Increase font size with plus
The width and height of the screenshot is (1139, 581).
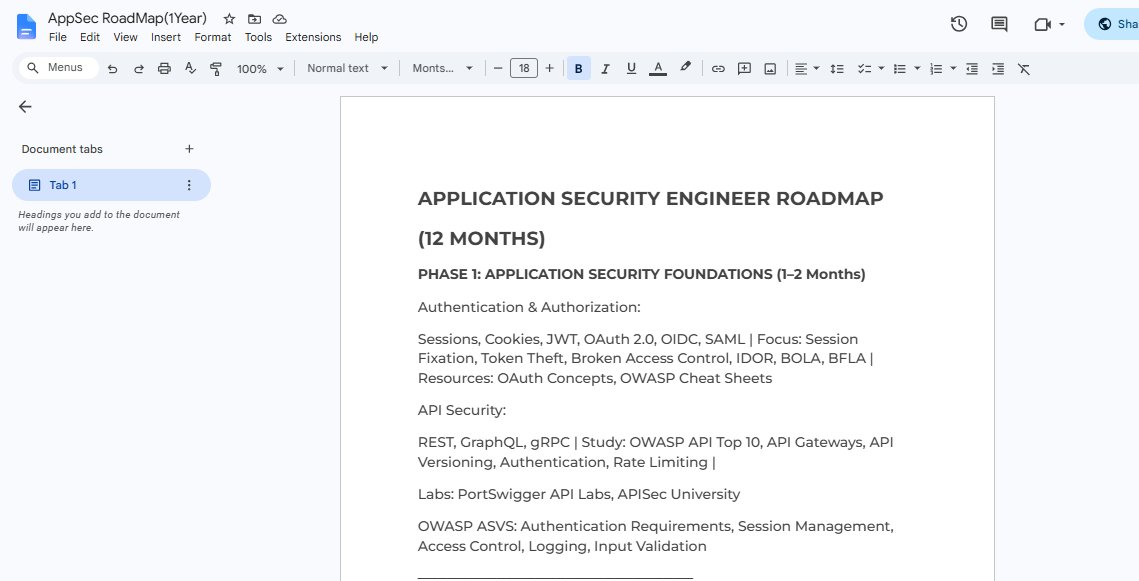pos(549,68)
